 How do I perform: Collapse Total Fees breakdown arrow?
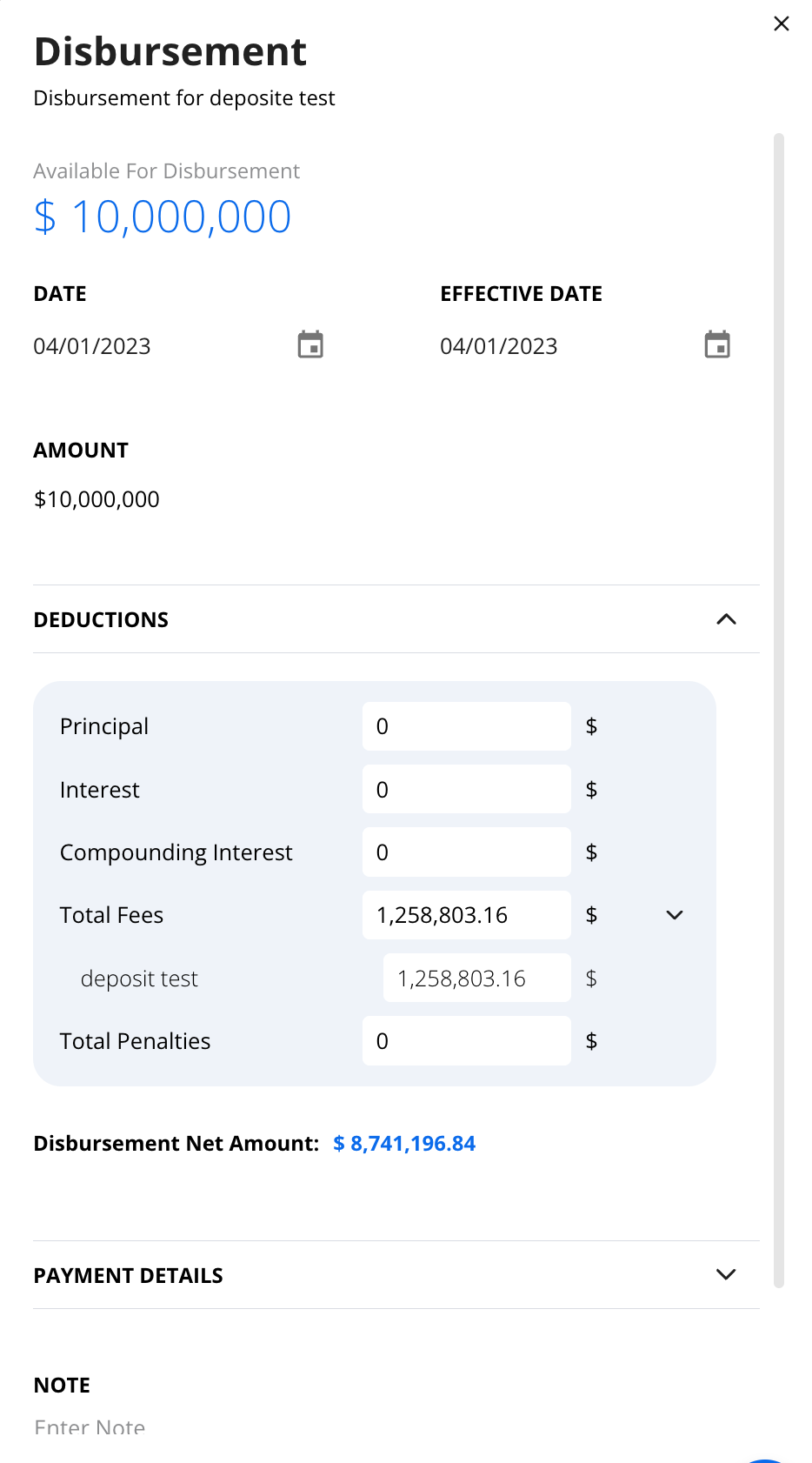point(675,915)
